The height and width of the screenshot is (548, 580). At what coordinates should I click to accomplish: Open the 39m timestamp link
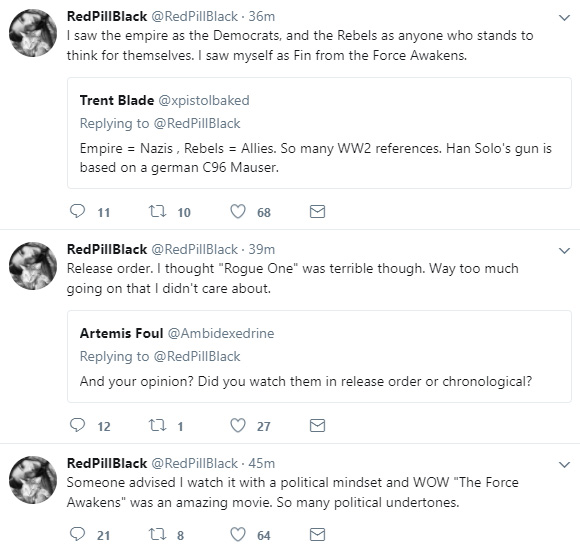262,249
